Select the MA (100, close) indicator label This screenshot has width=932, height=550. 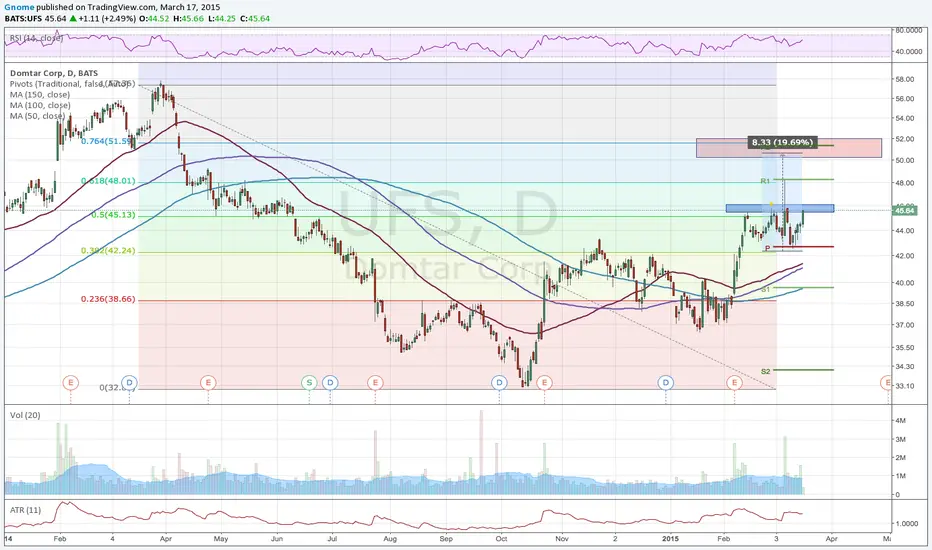click(x=39, y=105)
